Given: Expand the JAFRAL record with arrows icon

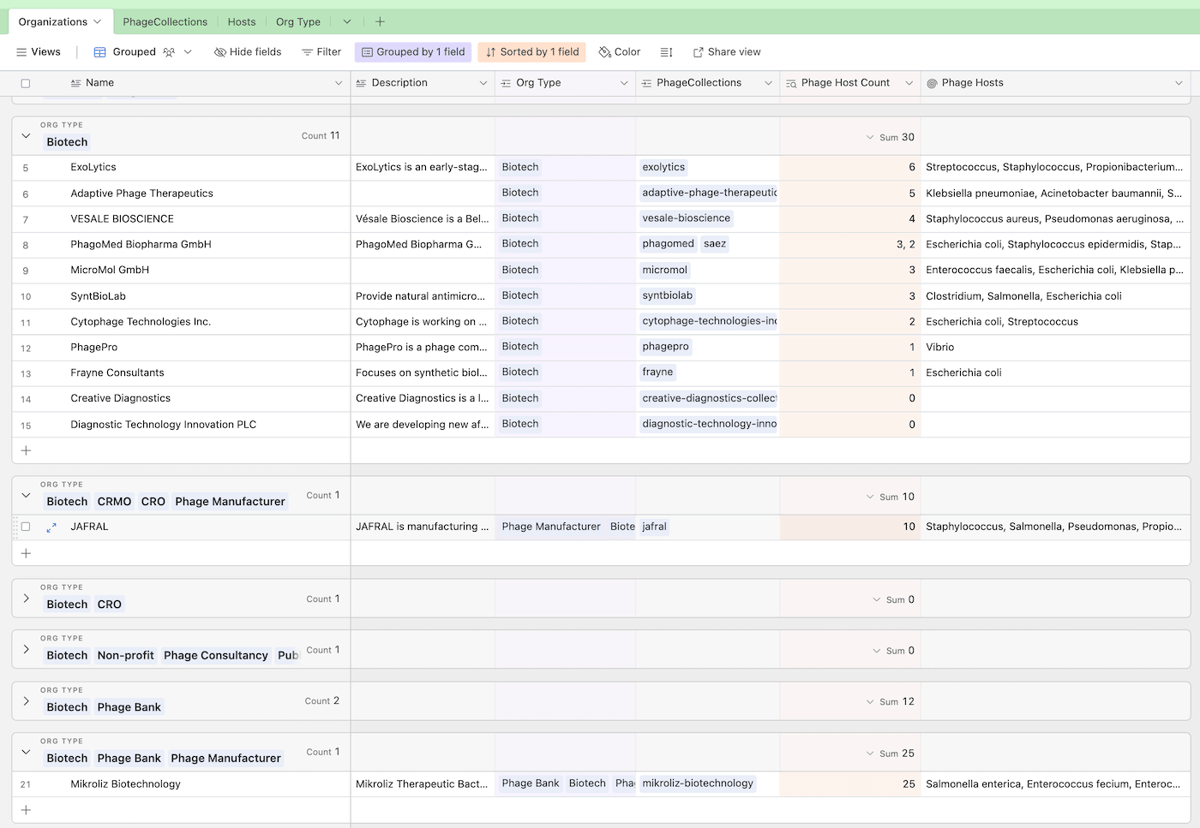Looking at the screenshot, I should click(51, 527).
